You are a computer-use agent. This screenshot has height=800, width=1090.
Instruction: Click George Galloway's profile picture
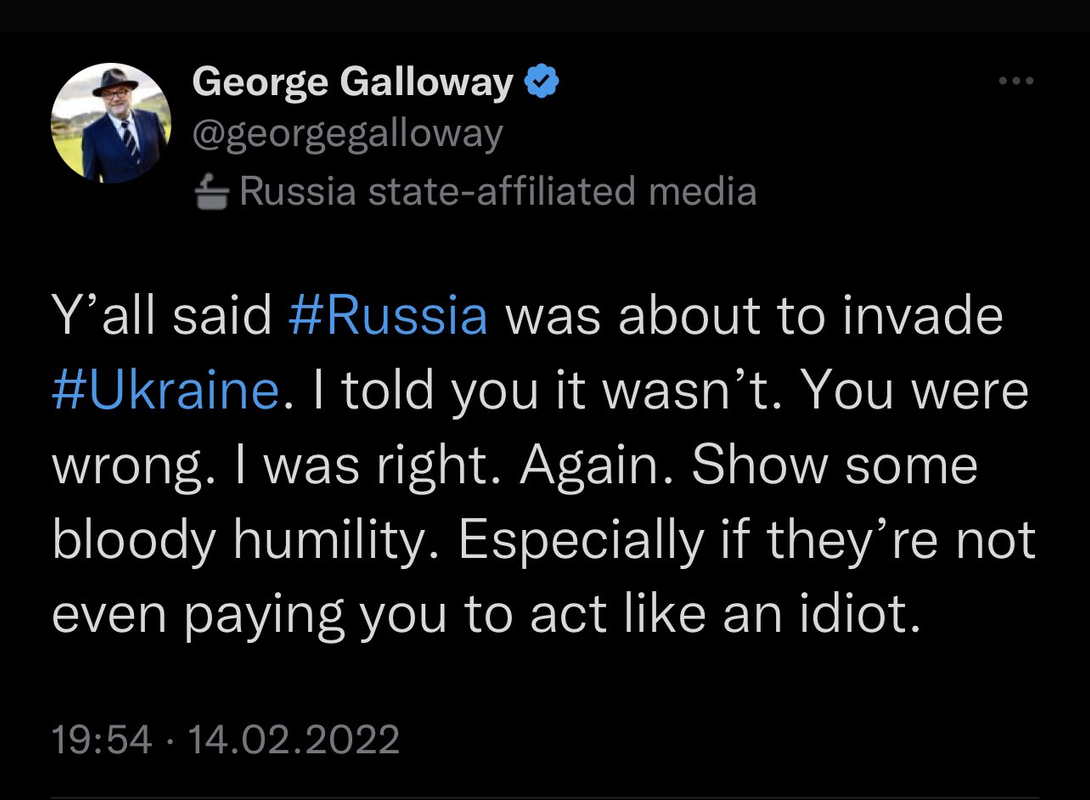(110, 124)
